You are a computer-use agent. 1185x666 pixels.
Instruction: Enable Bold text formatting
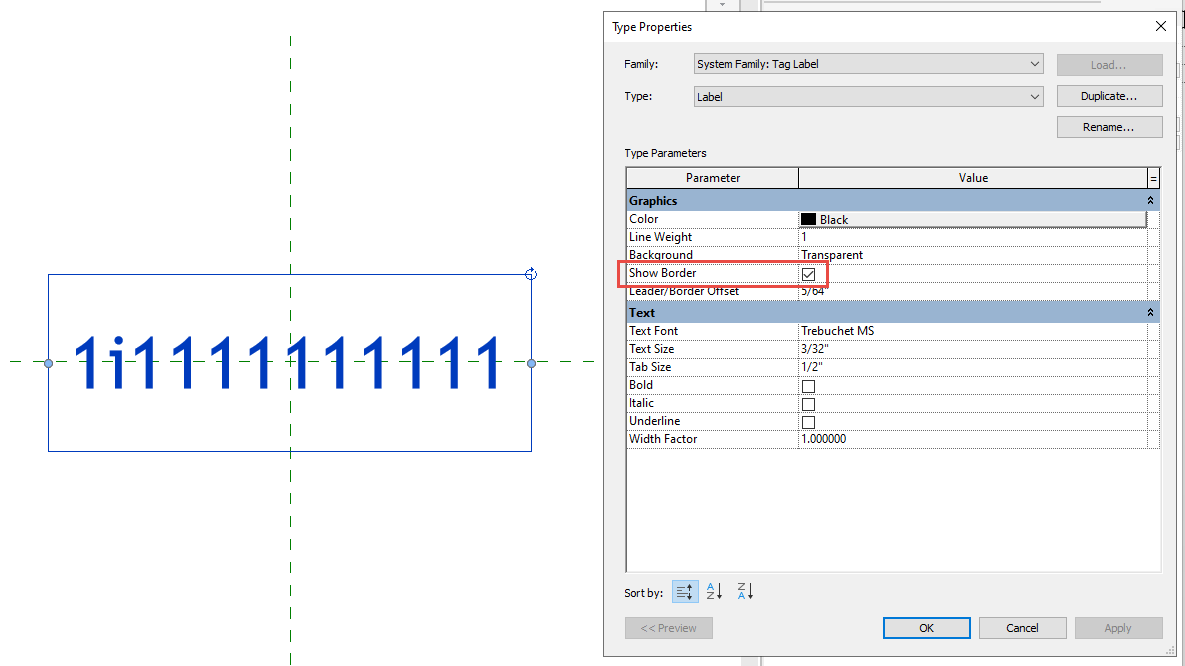(x=808, y=385)
